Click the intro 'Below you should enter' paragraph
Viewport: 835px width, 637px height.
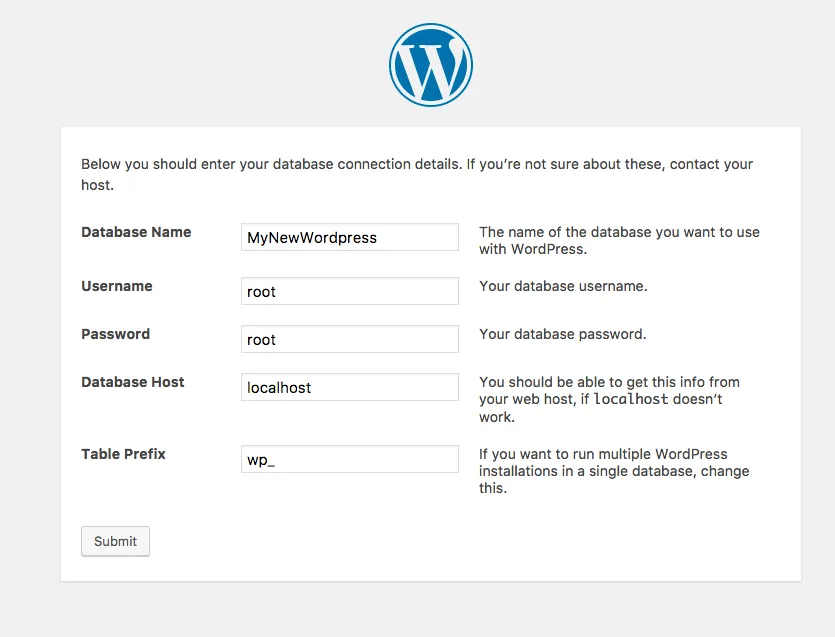[417, 174]
